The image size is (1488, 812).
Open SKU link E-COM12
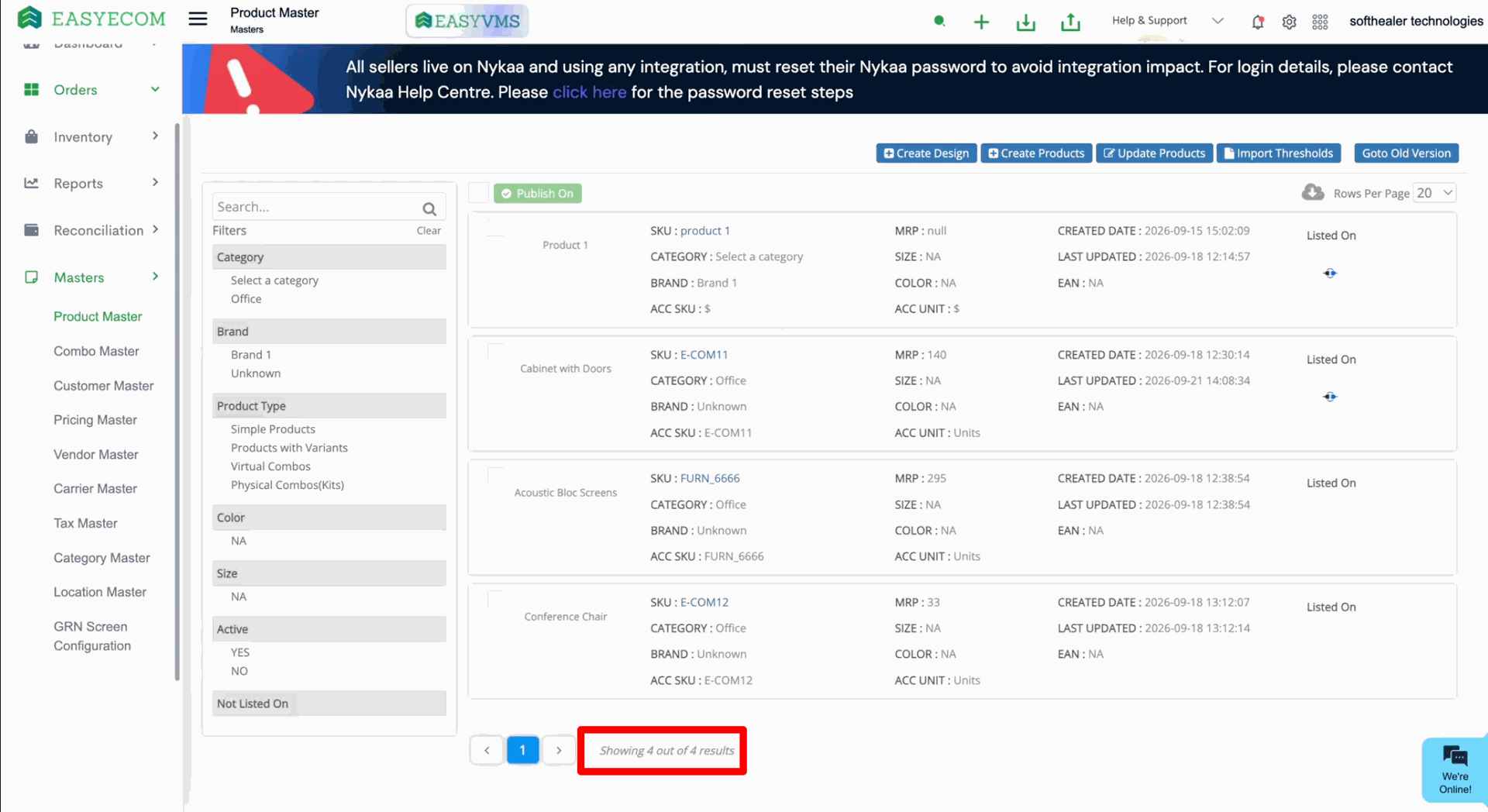[704, 602]
